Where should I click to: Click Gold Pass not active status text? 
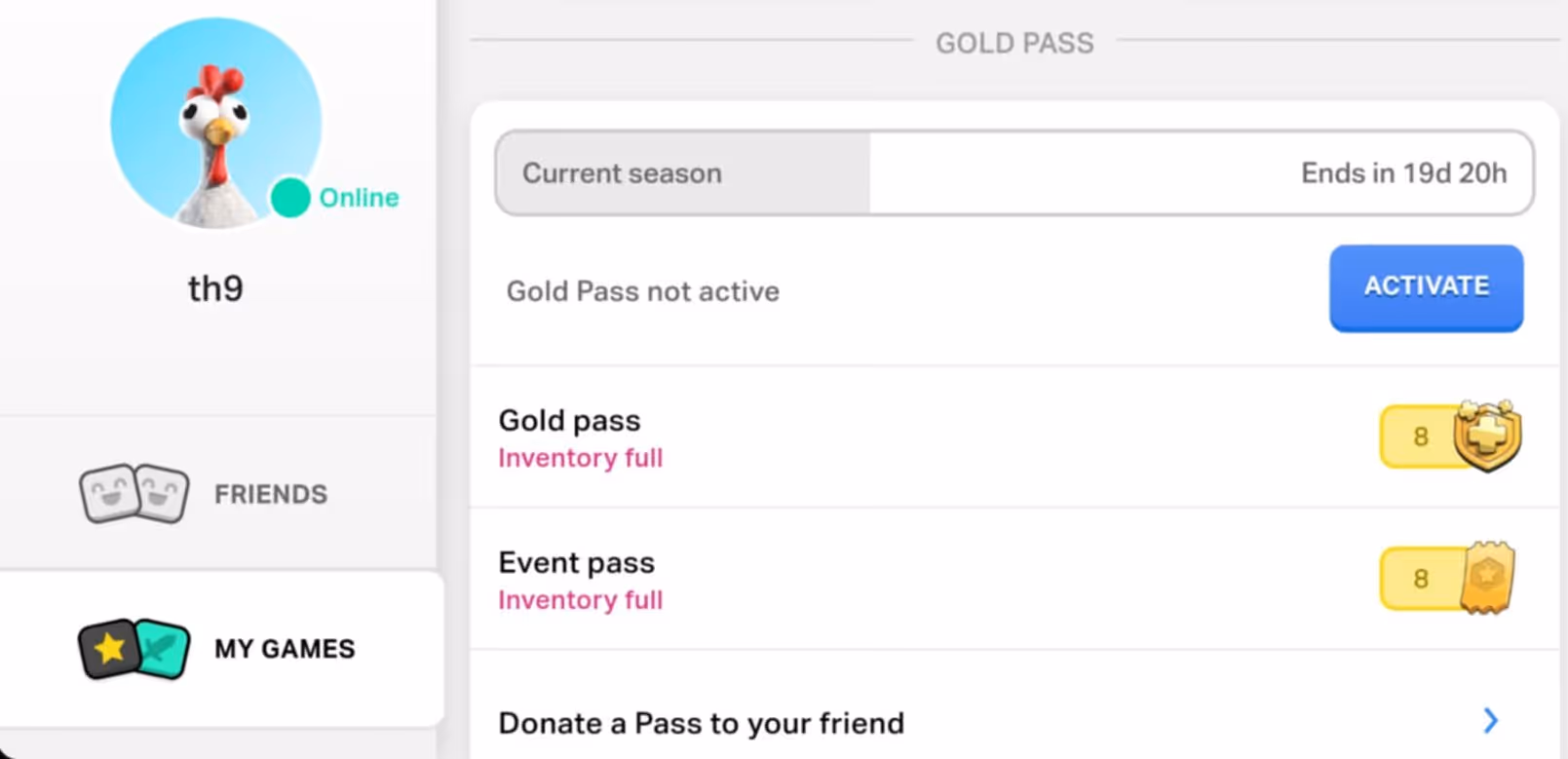[x=642, y=291]
